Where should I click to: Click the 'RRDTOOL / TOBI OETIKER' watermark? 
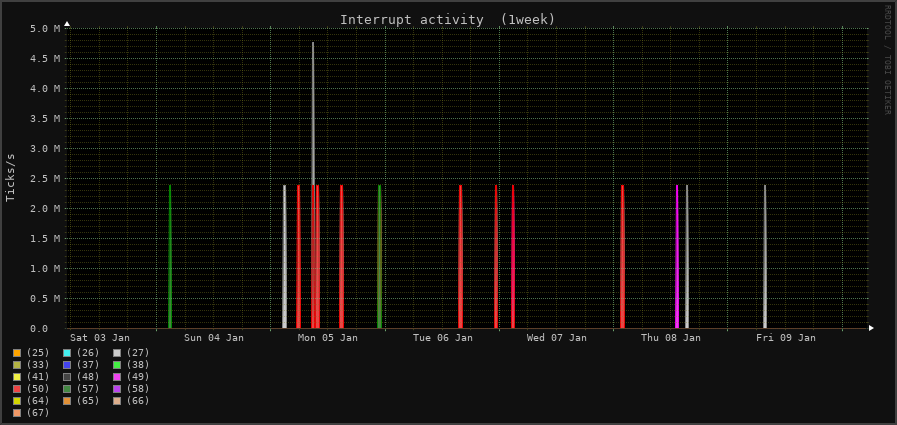click(x=886, y=60)
